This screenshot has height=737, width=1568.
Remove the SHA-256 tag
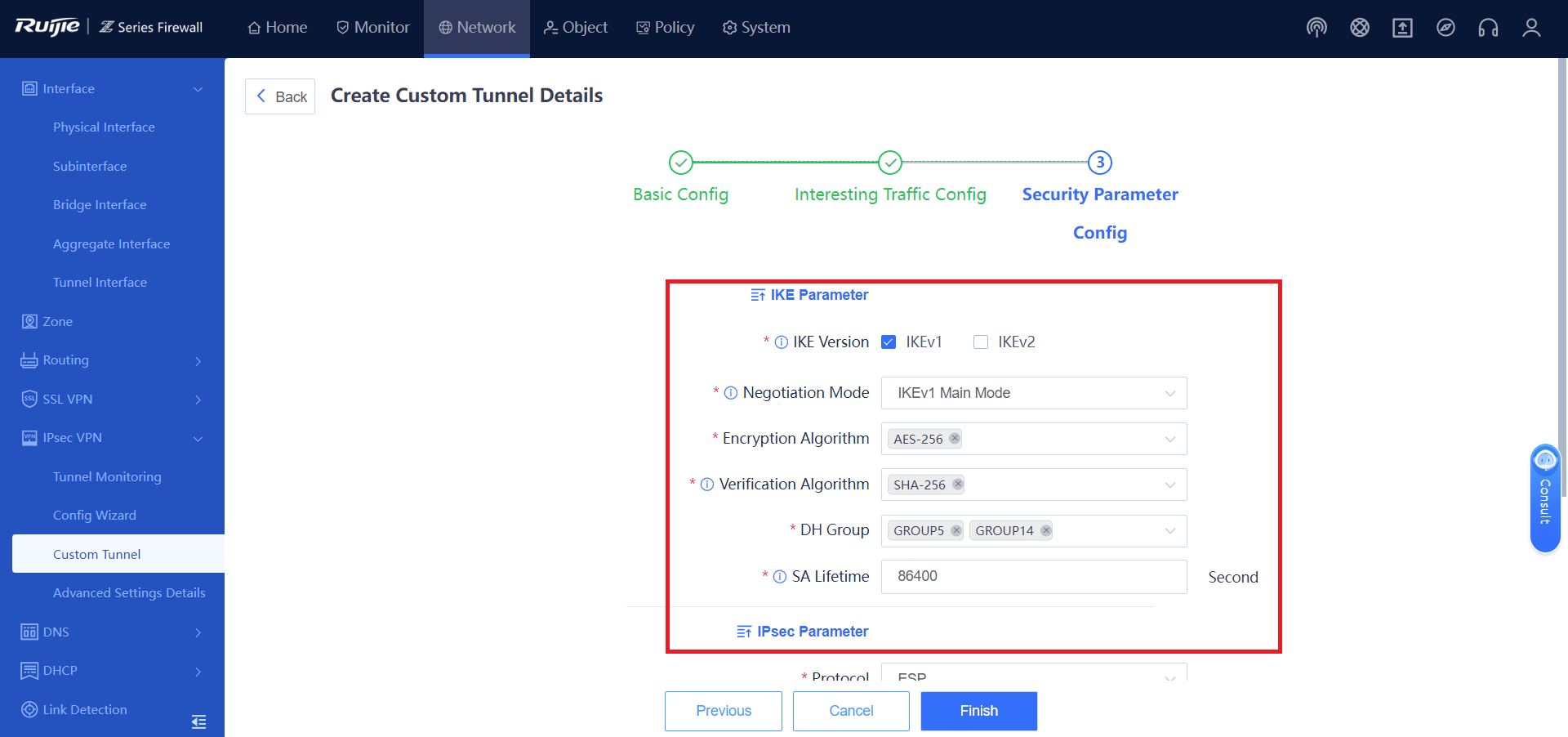click(x=958, y=485)
